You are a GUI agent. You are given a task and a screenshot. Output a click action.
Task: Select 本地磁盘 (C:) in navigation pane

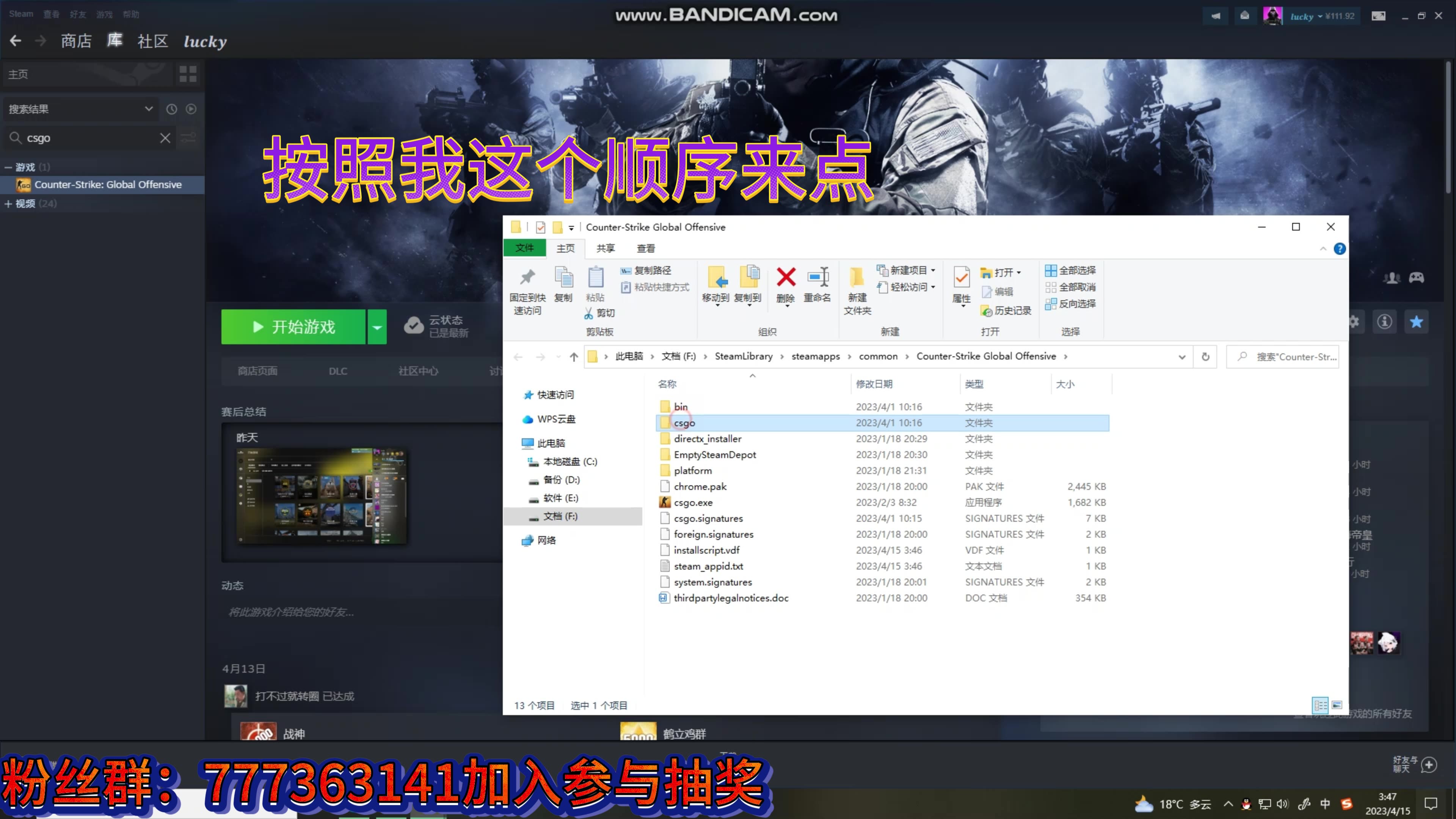tap(570, 461)
